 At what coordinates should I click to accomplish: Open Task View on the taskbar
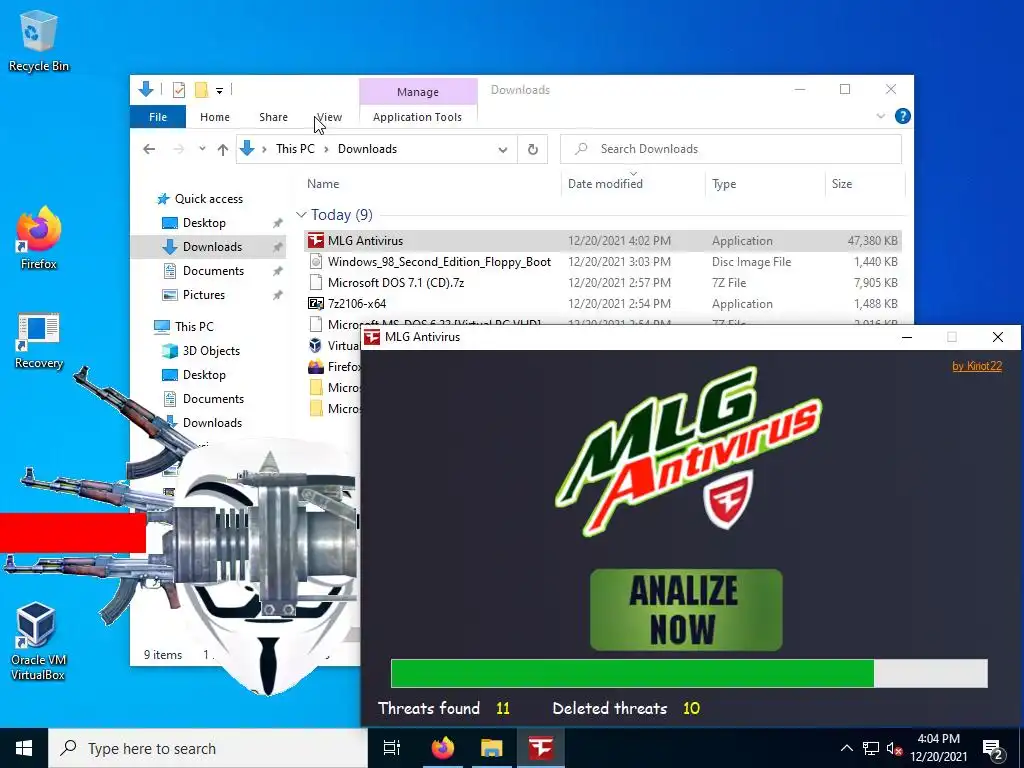392,748
